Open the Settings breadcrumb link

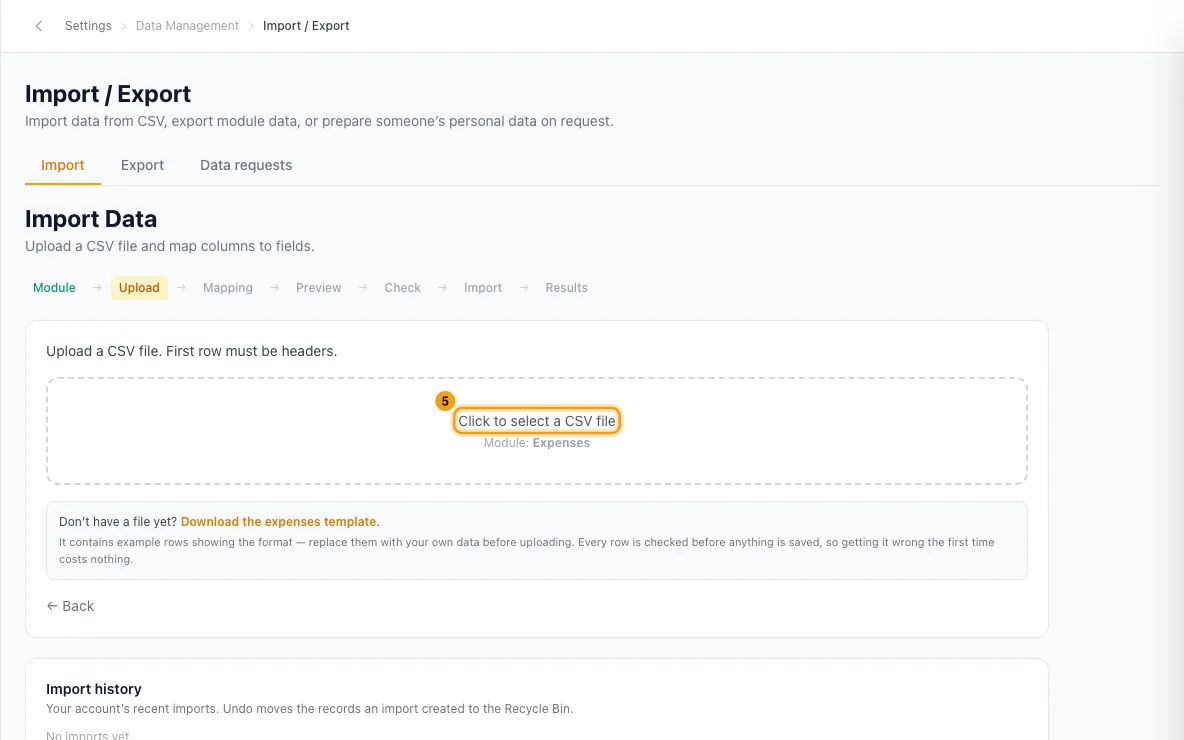click(88, 26)
